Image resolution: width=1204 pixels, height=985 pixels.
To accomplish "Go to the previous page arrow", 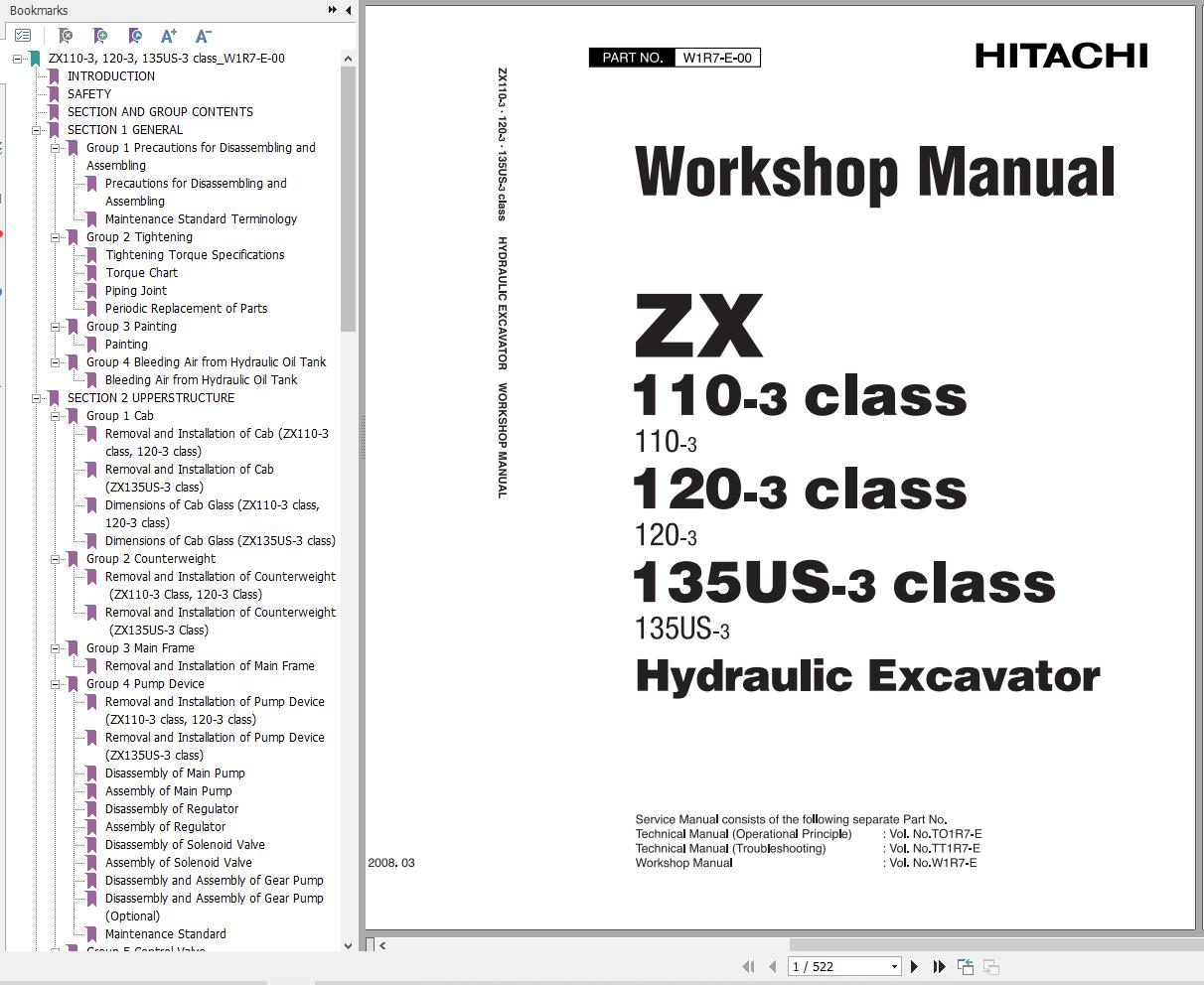I will 773,966.
